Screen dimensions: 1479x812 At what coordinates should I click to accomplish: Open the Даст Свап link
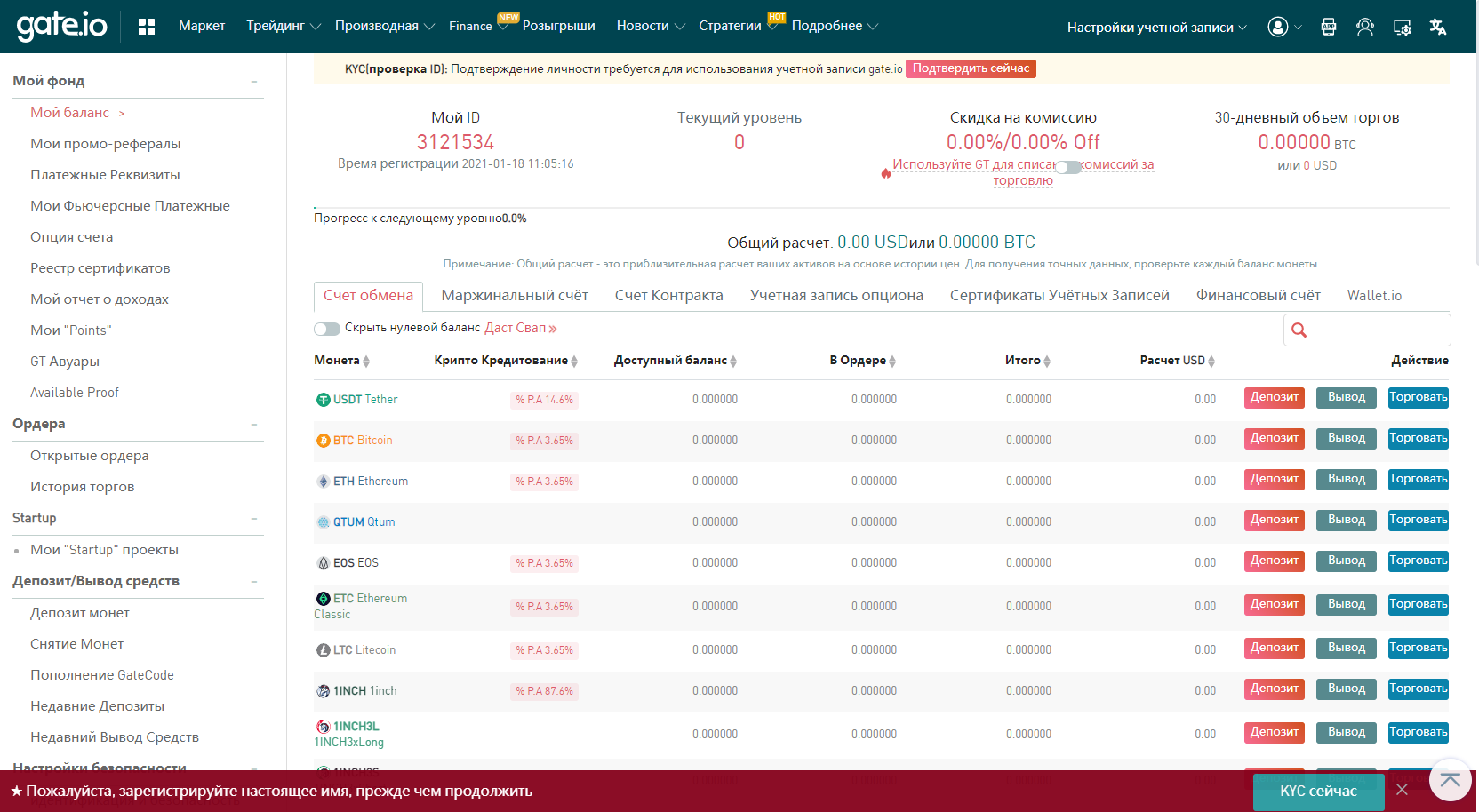[521, 329]
